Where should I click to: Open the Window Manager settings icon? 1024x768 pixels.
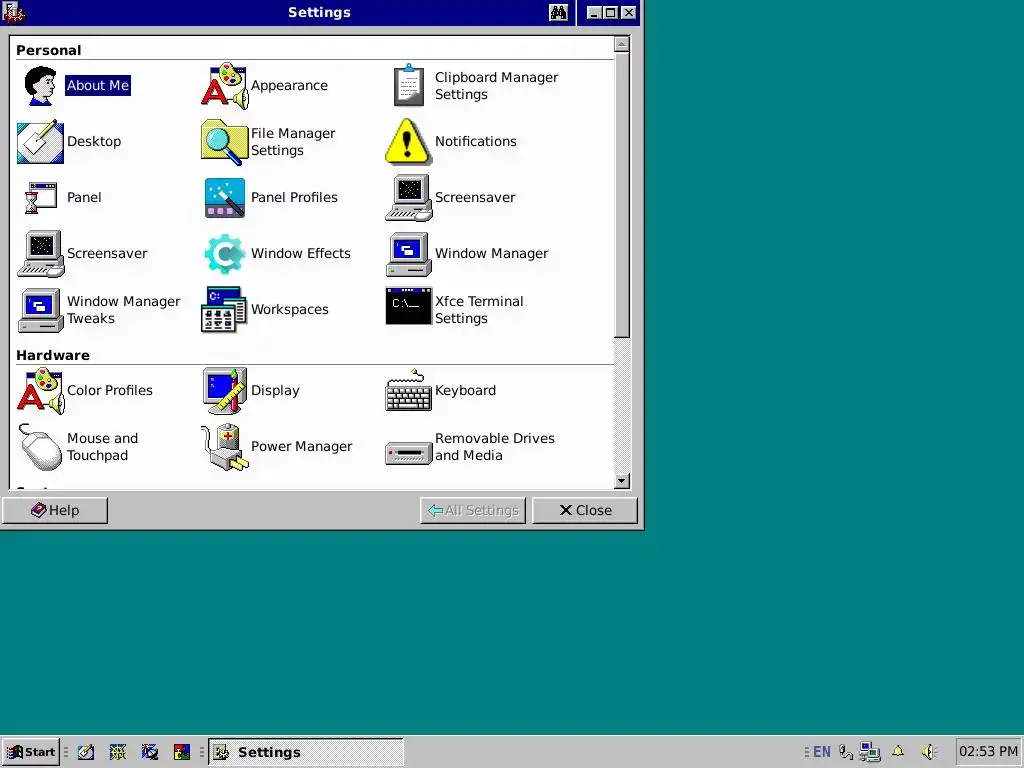408,254
